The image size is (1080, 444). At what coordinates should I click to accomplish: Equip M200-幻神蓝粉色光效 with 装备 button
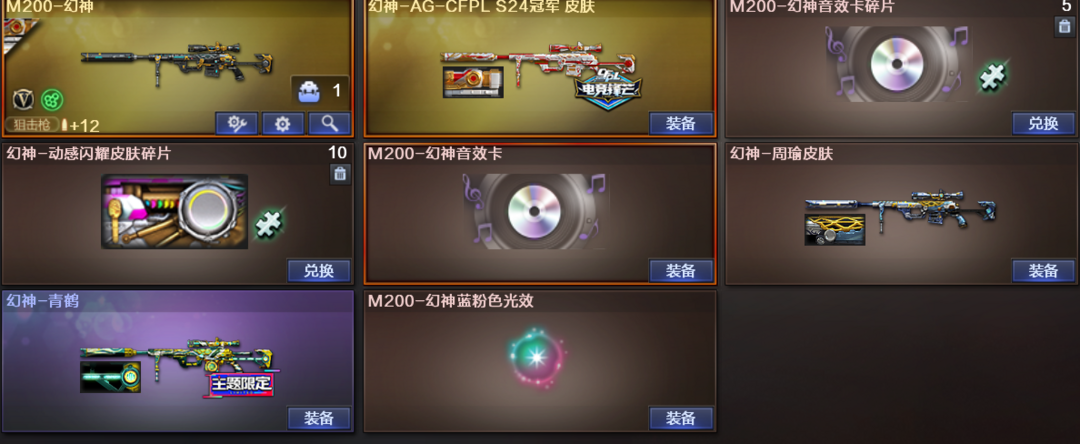click(681, 418)
